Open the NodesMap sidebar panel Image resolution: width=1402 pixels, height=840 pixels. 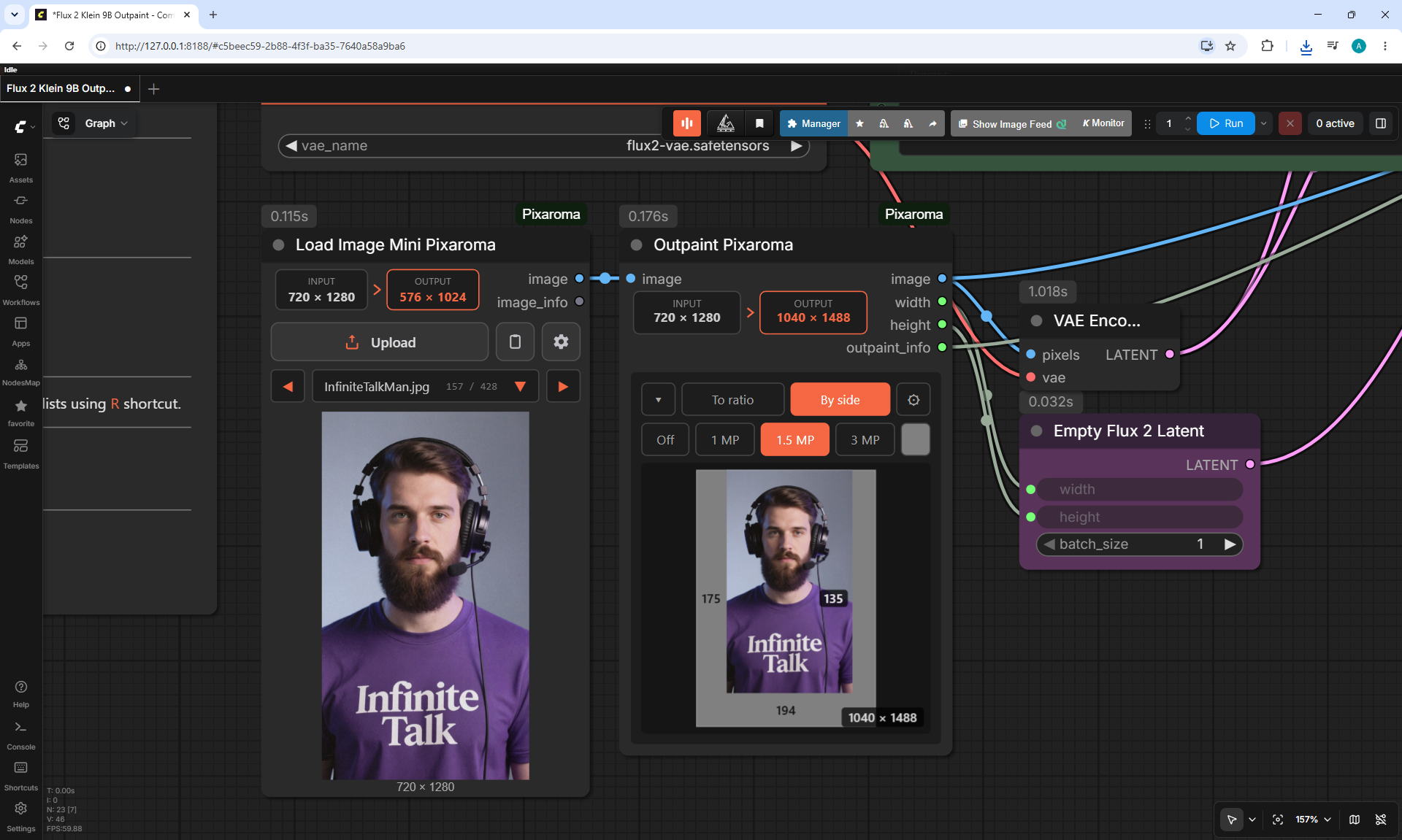pyautogui.click(x=21, y=372)
